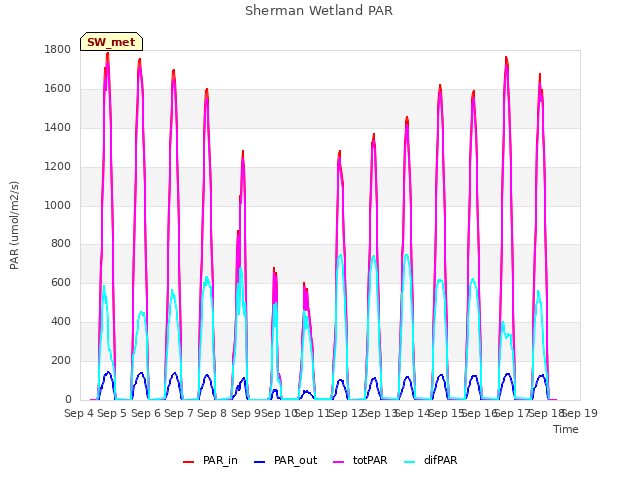Click the Sep 6 x-axis tick label

pyautogui.click(x=146, y=413)
